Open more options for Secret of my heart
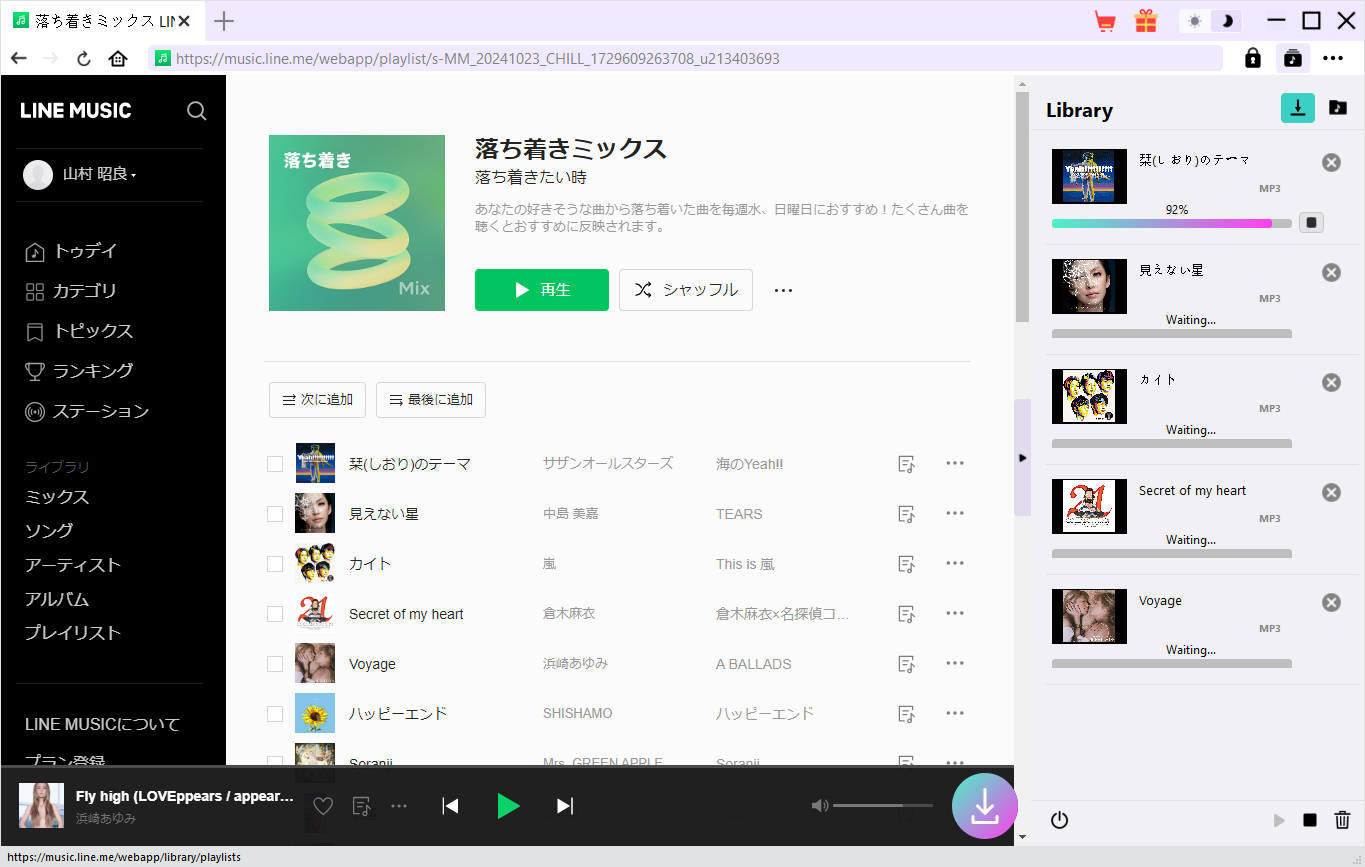This screenshot has height=867, width=1365. click(x=955, y=613)
